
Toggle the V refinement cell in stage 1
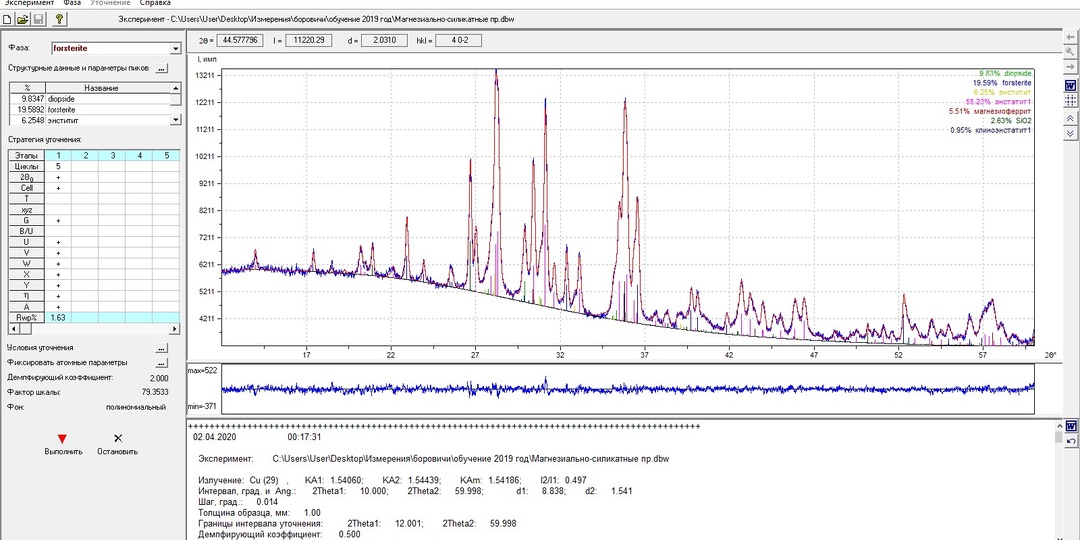pos(59,253)
